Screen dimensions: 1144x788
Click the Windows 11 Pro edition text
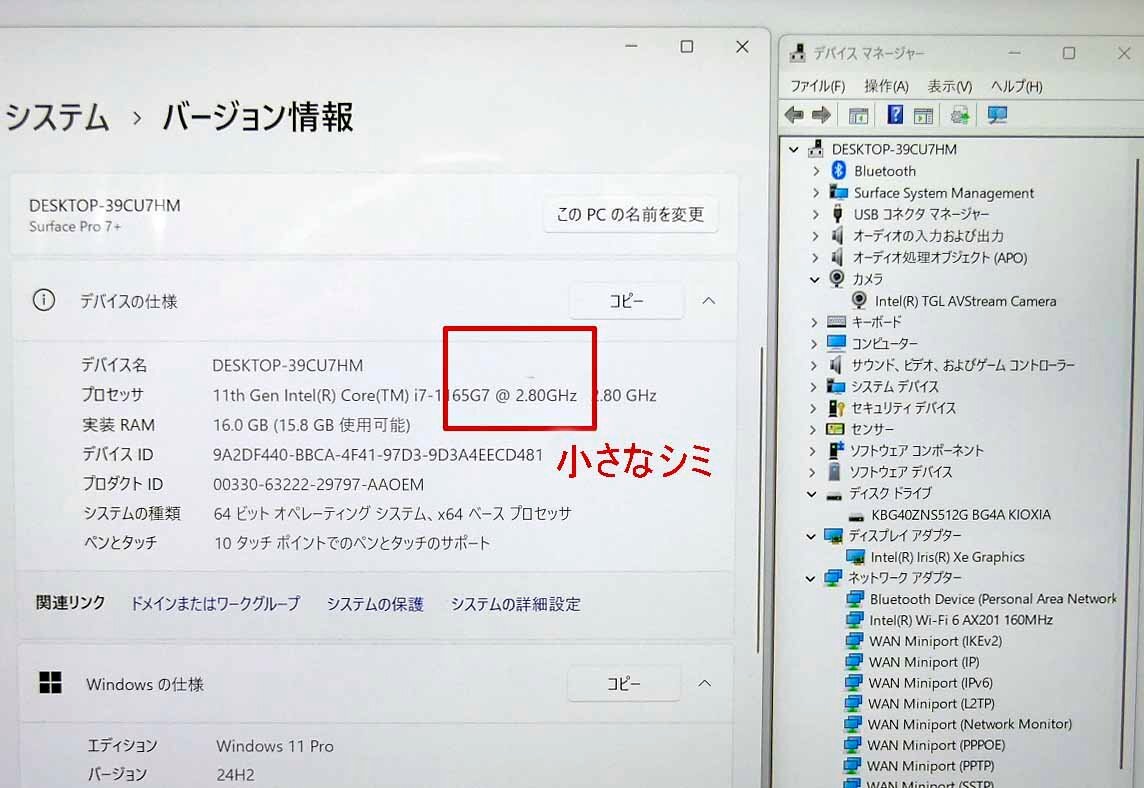tap(275, 746)
